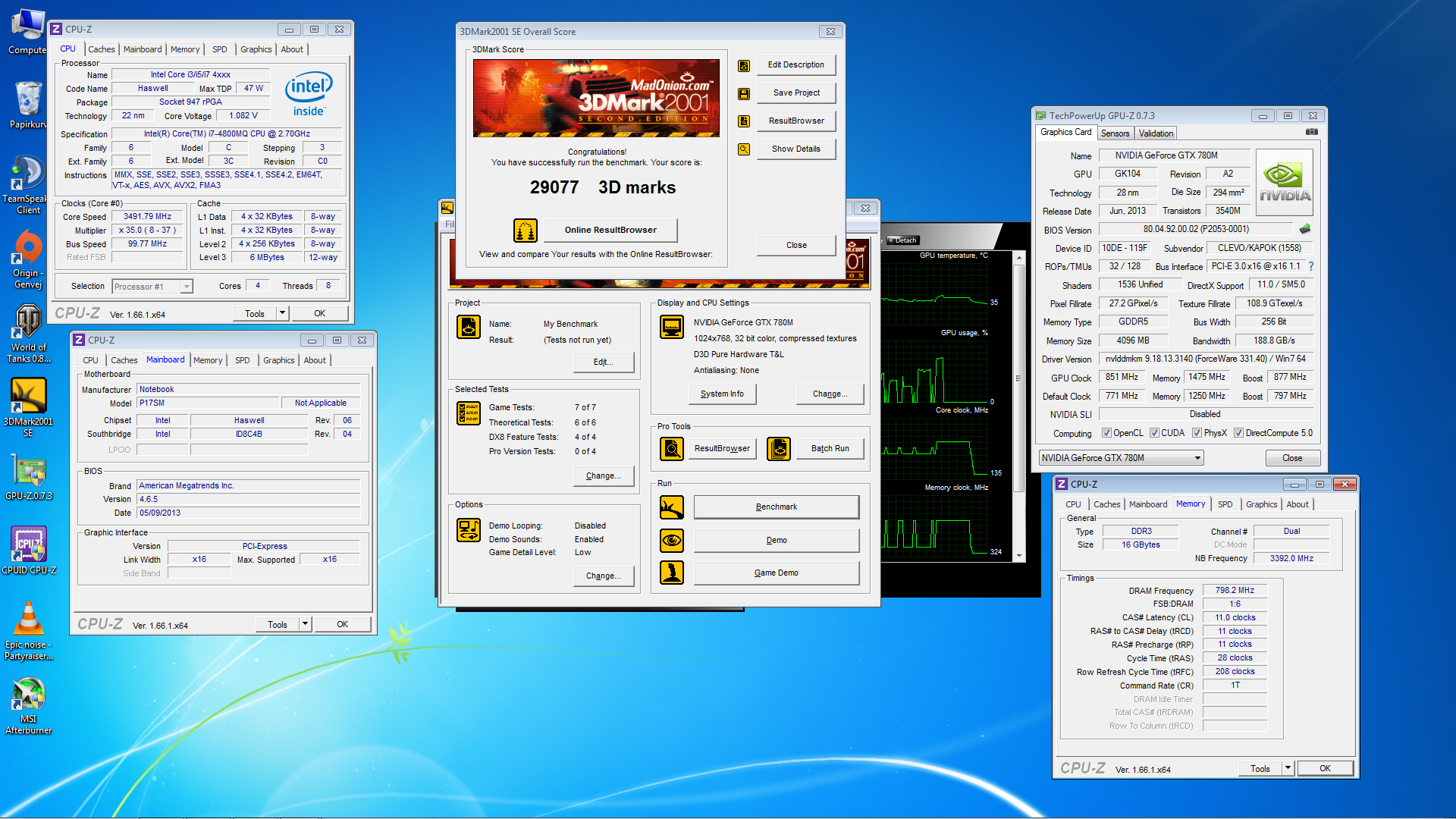The height and width of the screenshot is (819, 1456).
Task: Click the System Info button
Action: tap(722, 394)
